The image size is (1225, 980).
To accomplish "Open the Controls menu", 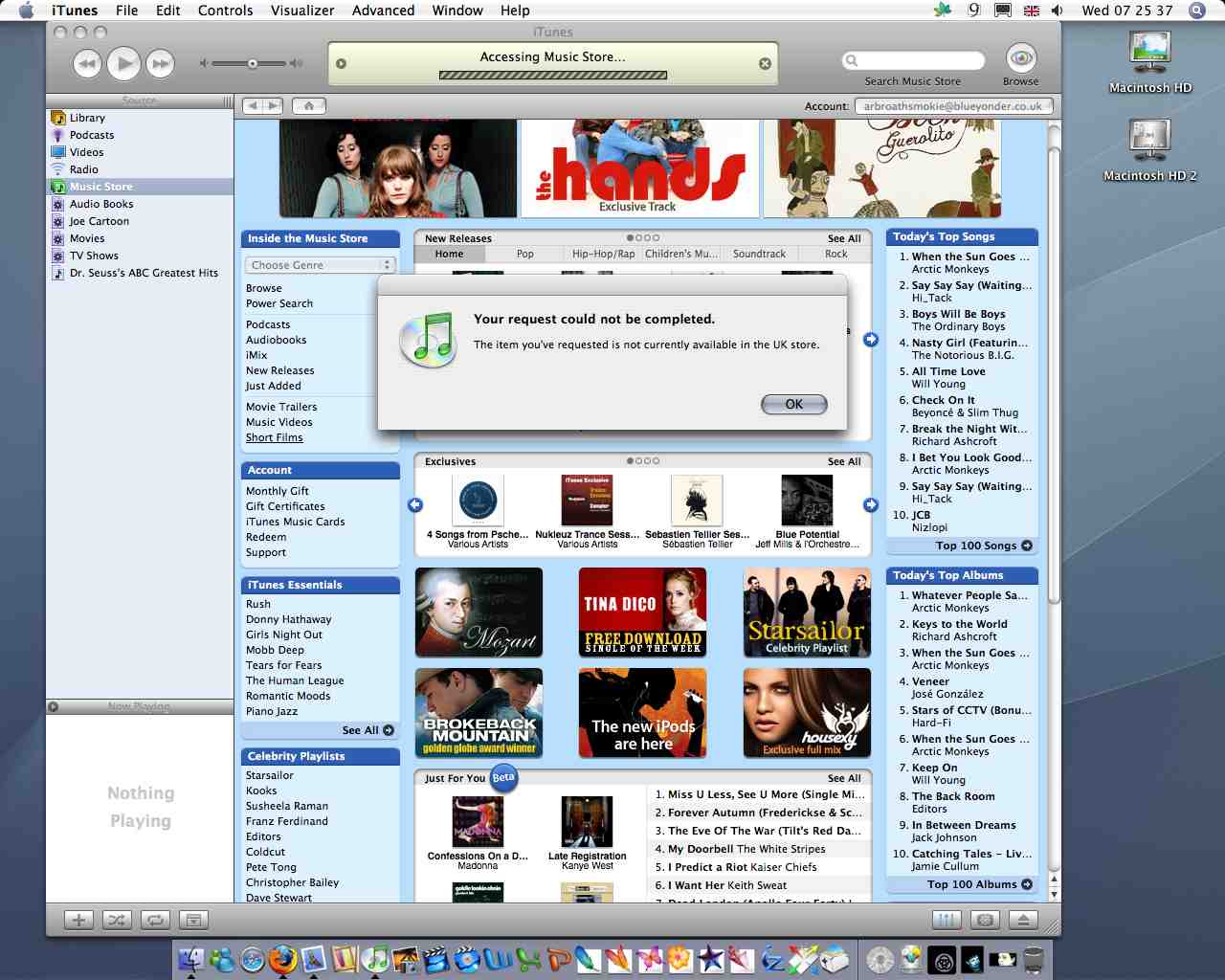I will (x=226, y=11).
